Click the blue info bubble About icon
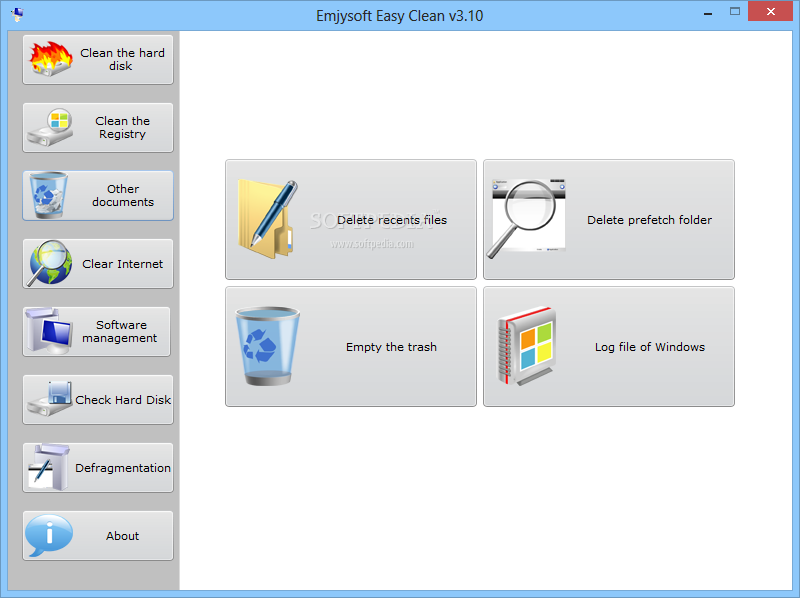 tap(49, 535)
